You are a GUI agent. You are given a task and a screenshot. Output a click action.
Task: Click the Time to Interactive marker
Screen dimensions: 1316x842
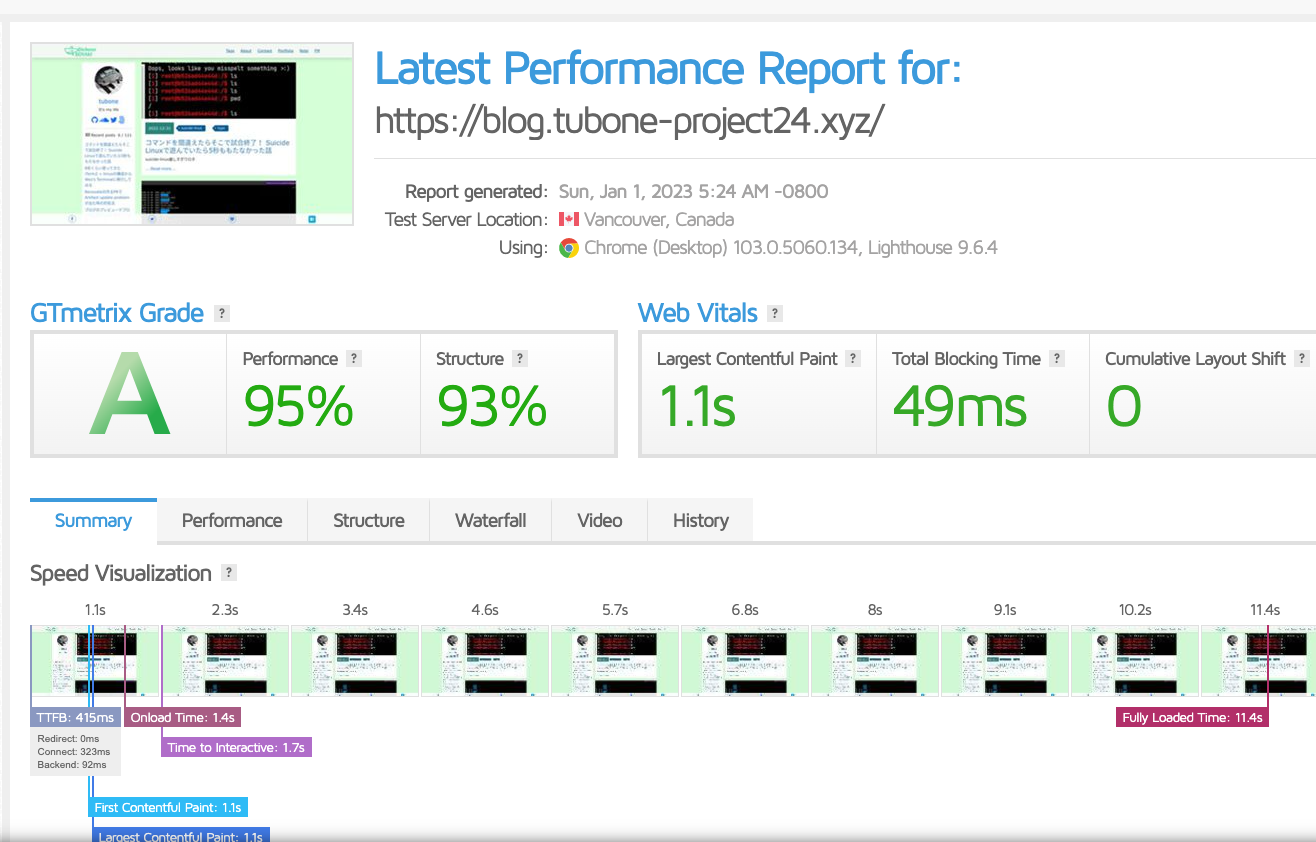(x=236, y=747)
